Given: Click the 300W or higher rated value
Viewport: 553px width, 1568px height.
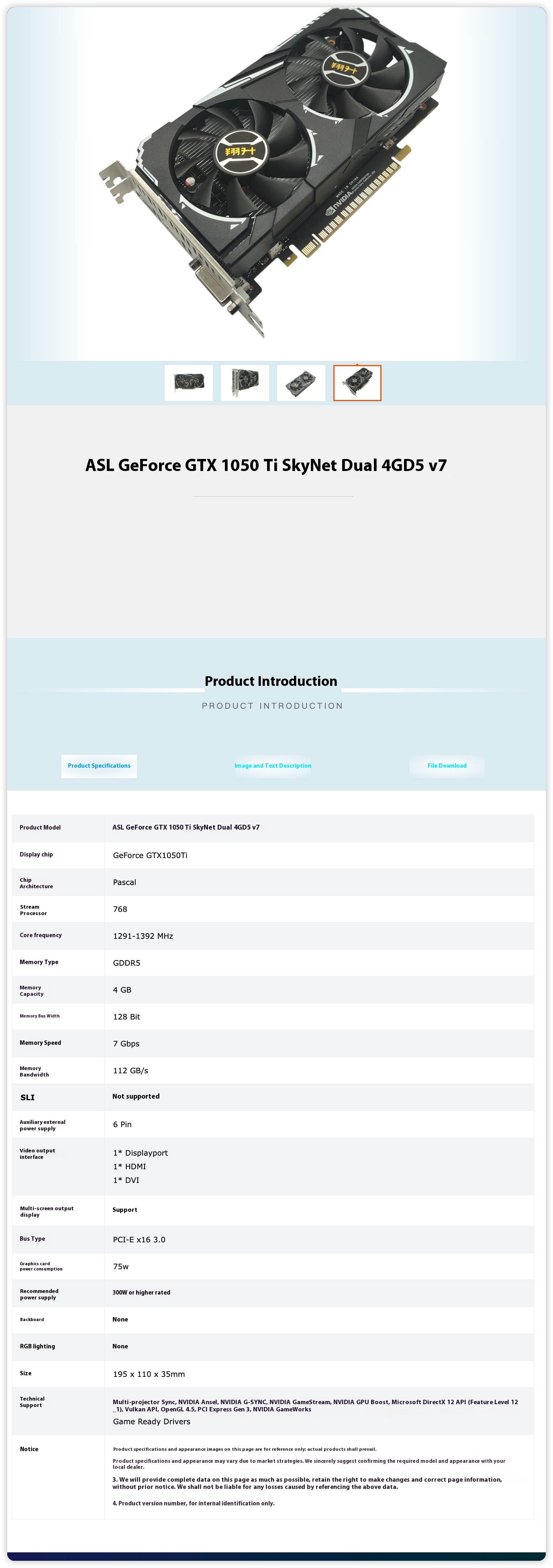Looking at the screenshot, I should (141, 1292).
